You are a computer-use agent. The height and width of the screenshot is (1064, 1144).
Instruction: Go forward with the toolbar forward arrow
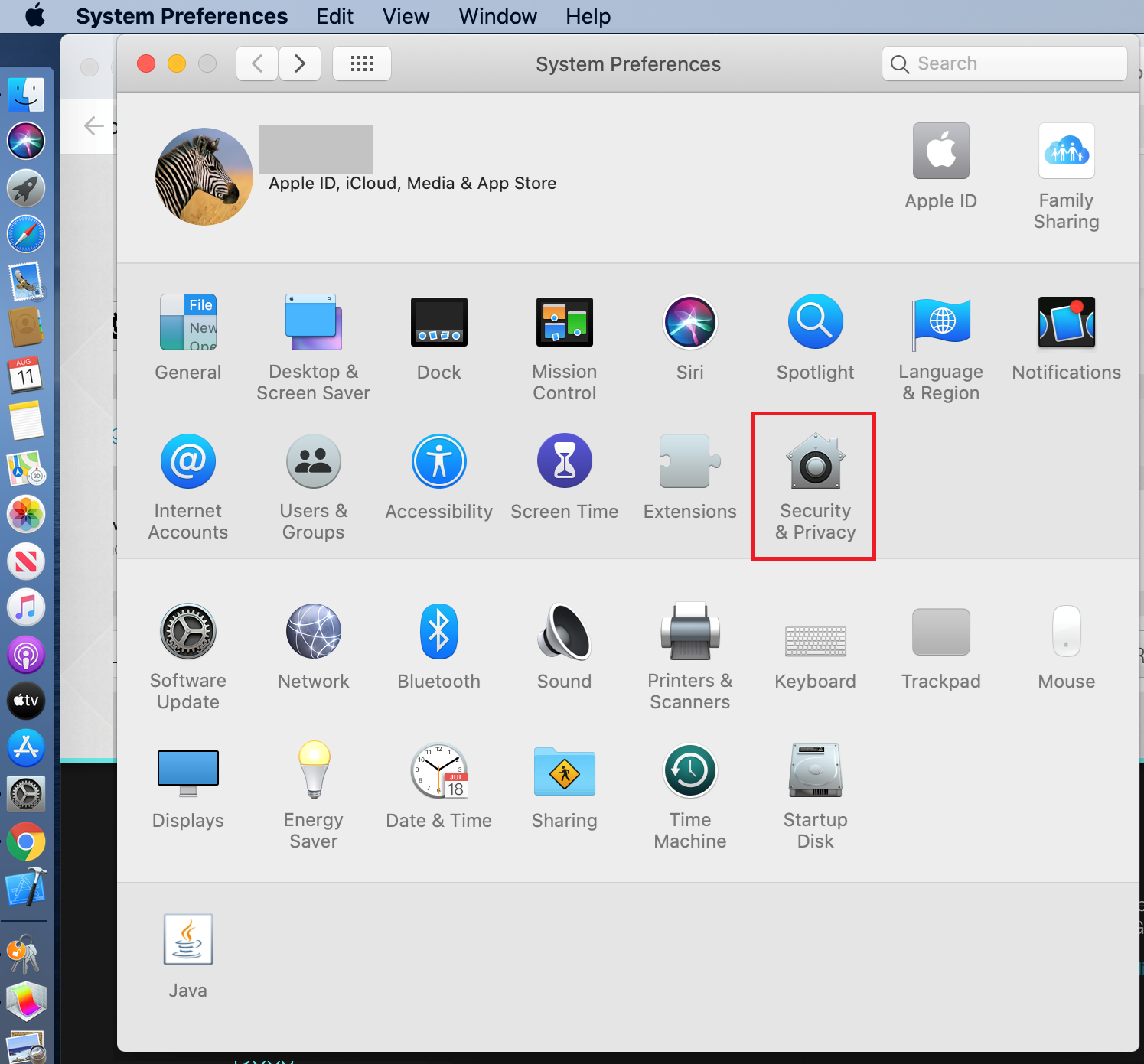[300, 63]
